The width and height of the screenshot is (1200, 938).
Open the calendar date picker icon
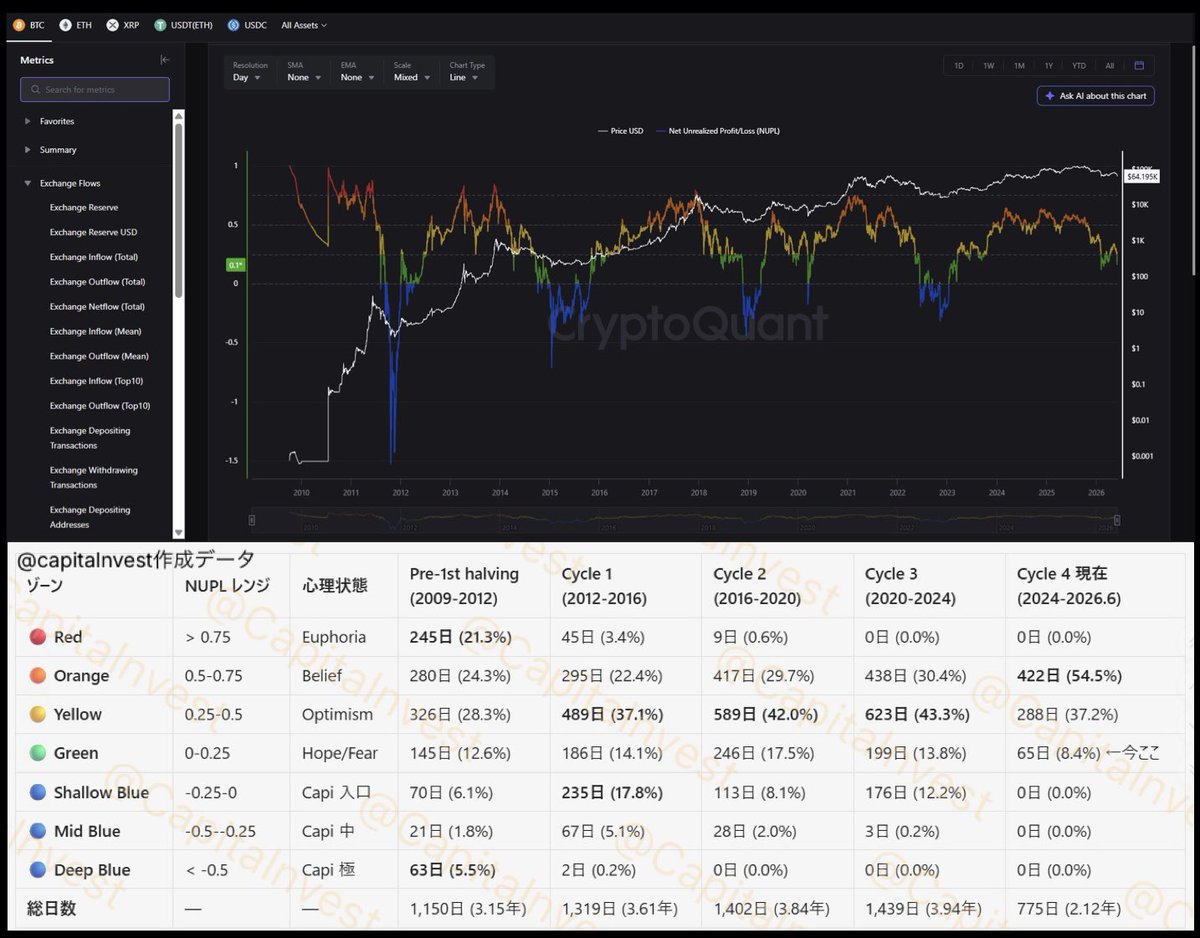click(1139, 66)
